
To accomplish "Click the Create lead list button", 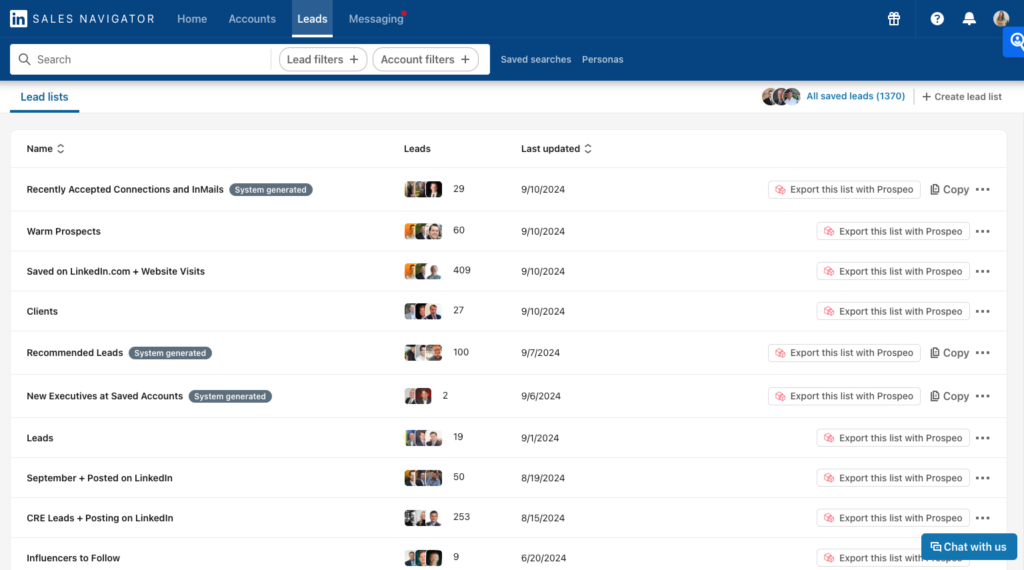I will (x=961, y=97).
